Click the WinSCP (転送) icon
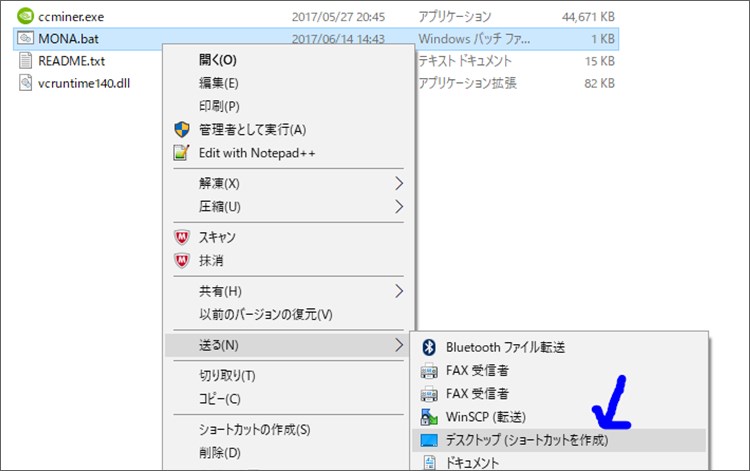Screen dimensions: 750x471 click(429, 417)
